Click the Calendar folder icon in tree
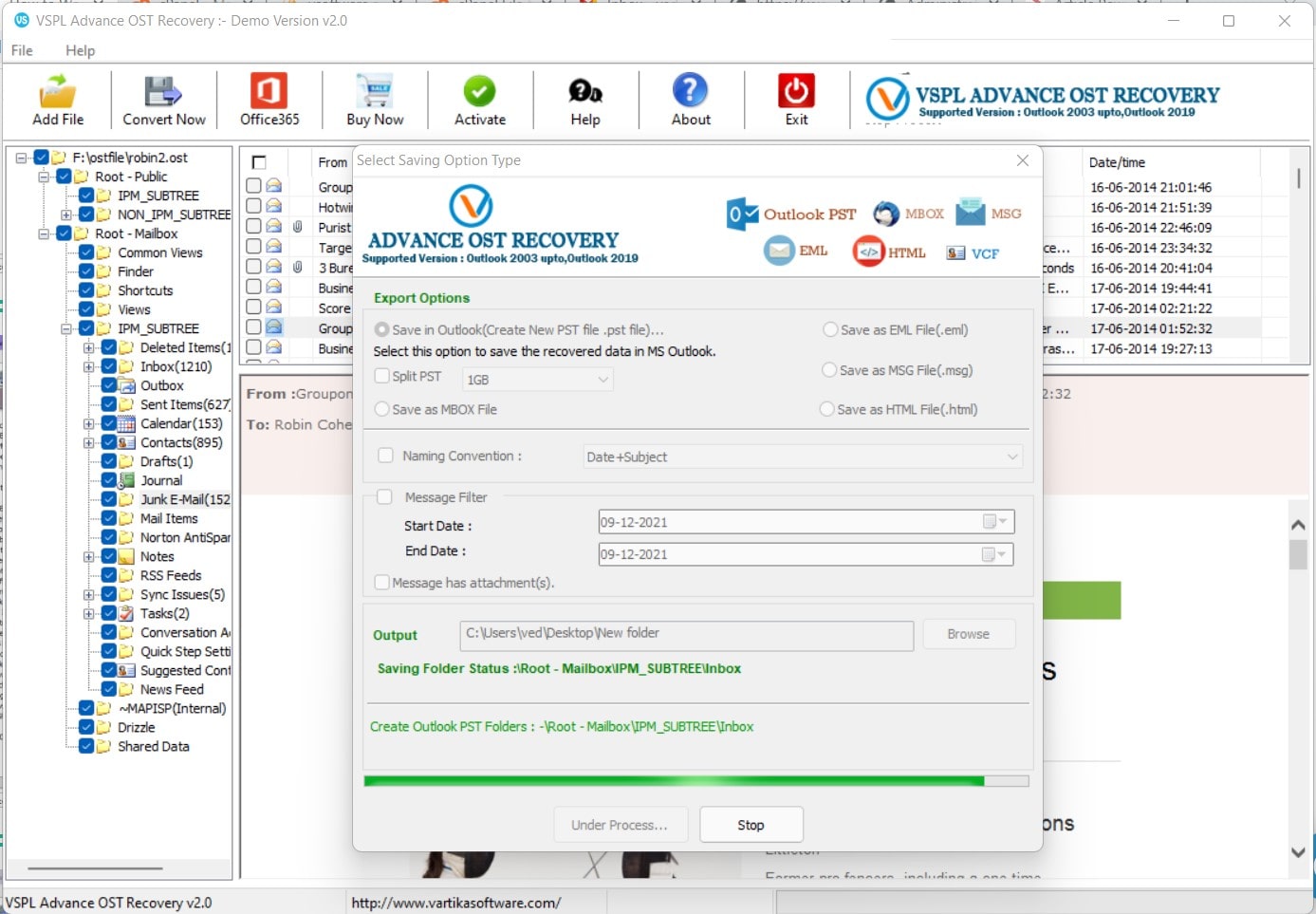This screenshot has width=1316, height=914. click(x=125, y=423)
